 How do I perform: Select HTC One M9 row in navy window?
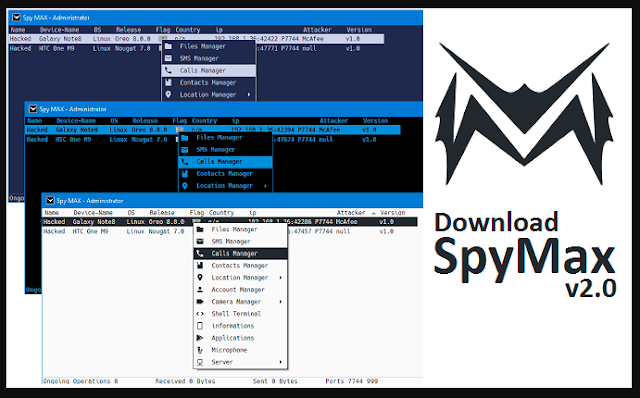(x=196, y=49)
